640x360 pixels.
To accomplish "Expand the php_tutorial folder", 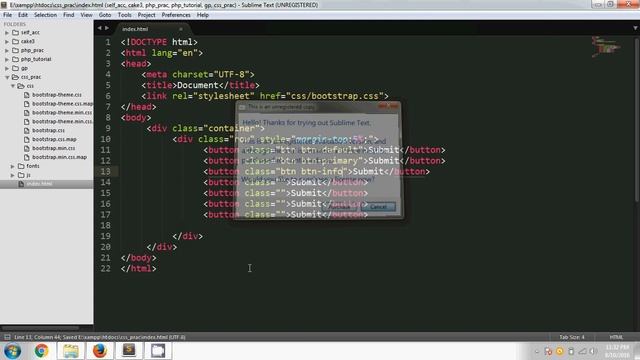I will [x=7, y=59].
